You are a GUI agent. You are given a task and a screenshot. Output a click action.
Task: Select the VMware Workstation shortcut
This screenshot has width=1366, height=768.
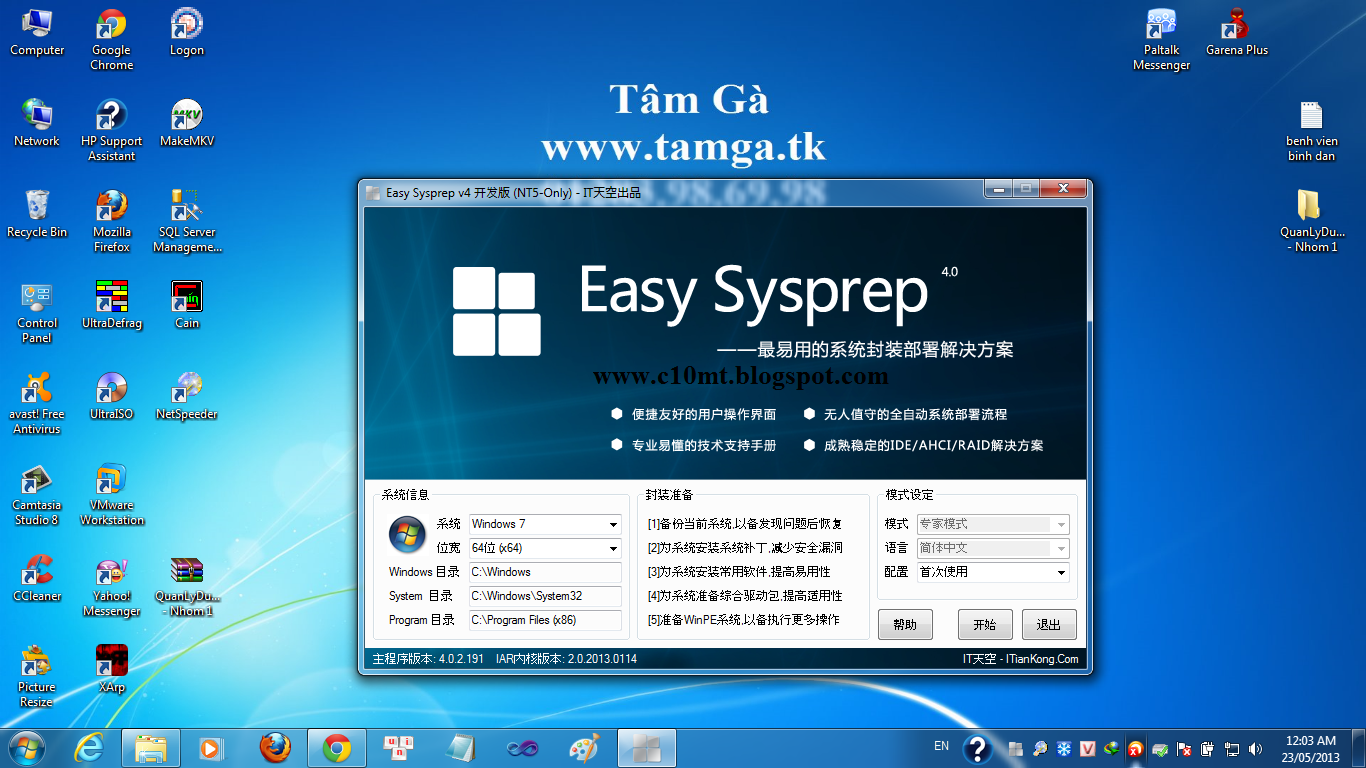pos(111,495)
